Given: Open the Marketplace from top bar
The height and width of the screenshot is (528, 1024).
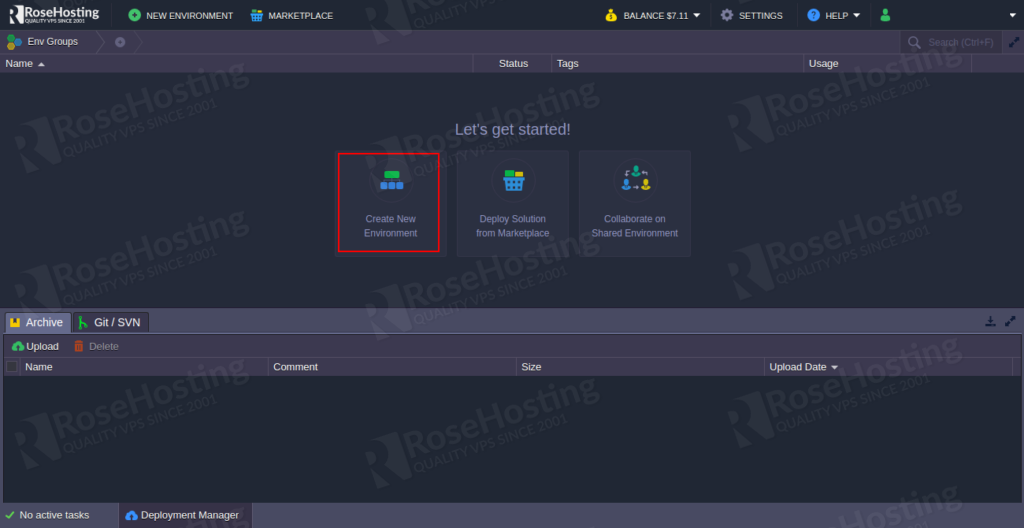Looking at the screenshot, I should click(x=292, y=15).
